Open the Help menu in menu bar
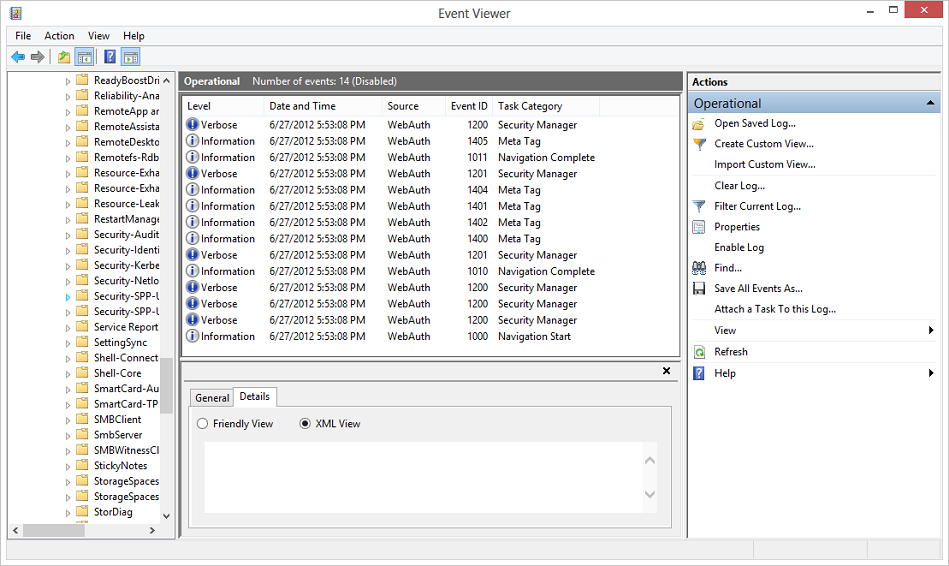 coord(134,36)
